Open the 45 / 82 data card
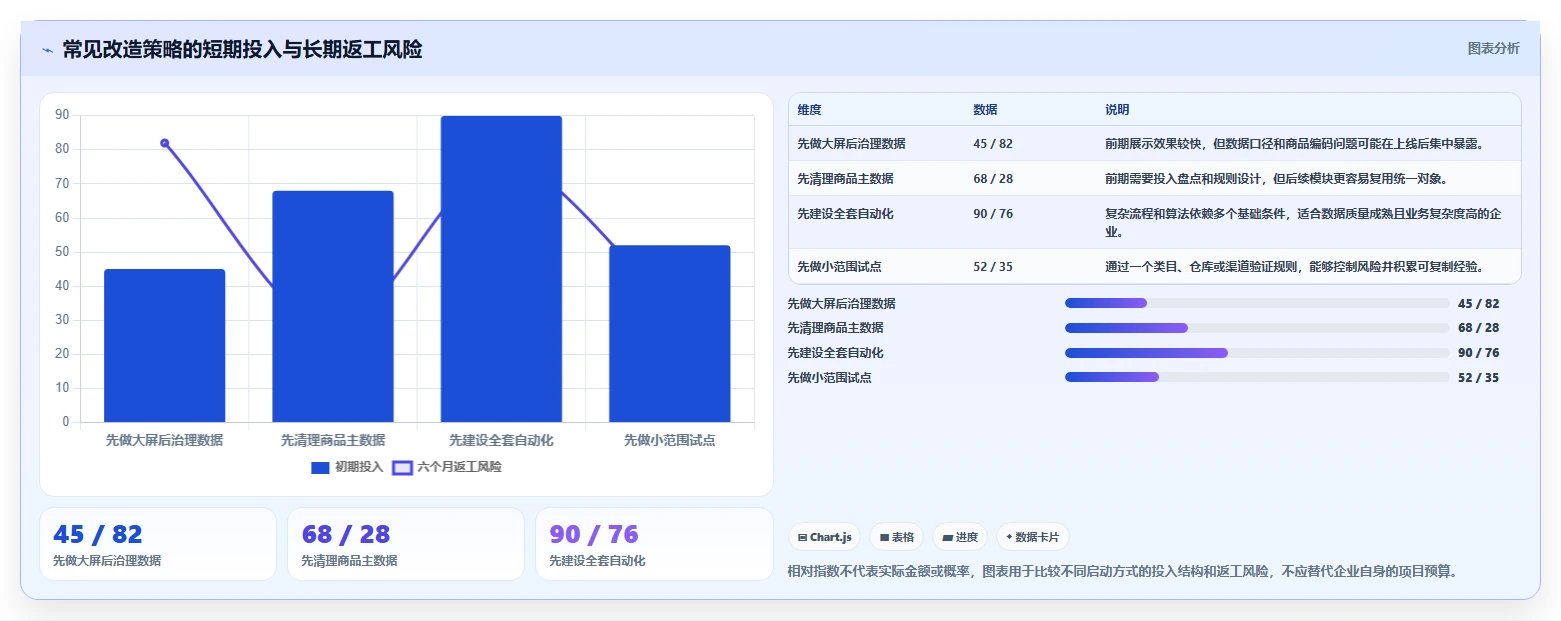Image resolution: width=1561 pixels, height=621 pixels. click(158, 544)
